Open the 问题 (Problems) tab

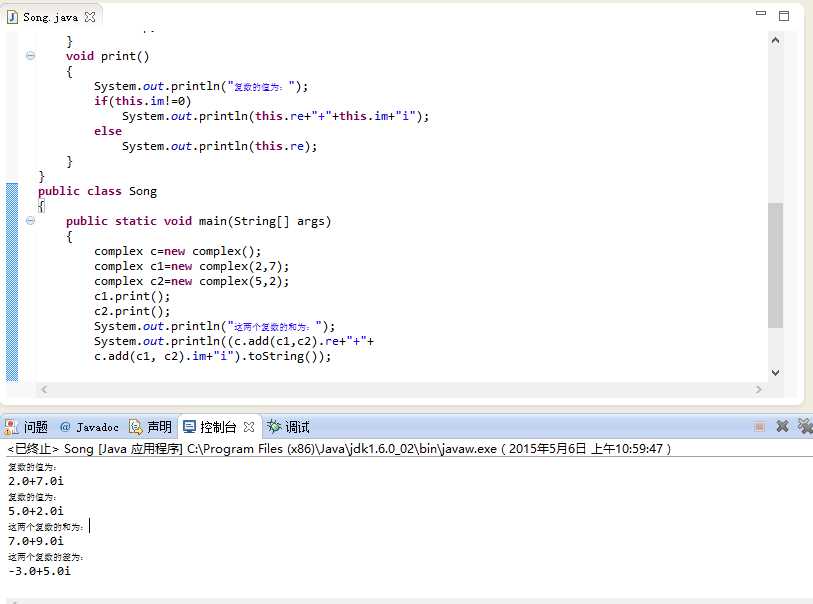pyautogui.click(x=26, y=427)
